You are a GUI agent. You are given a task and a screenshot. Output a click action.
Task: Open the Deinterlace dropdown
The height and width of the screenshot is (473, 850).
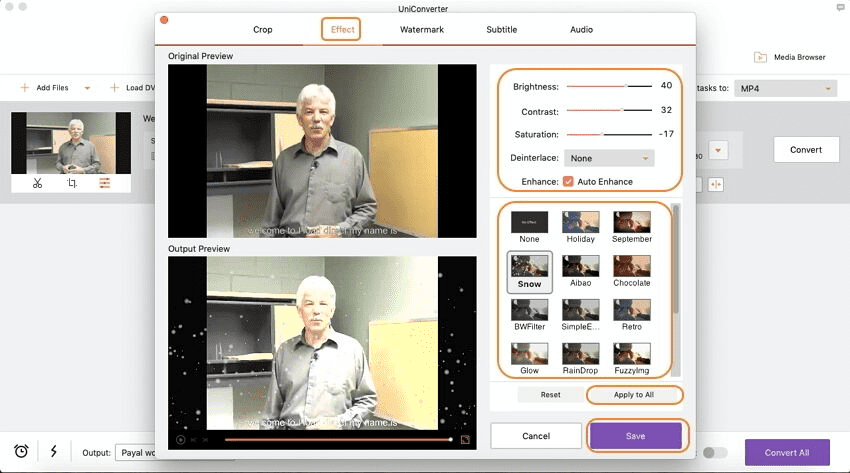click(x=609, y=158)
